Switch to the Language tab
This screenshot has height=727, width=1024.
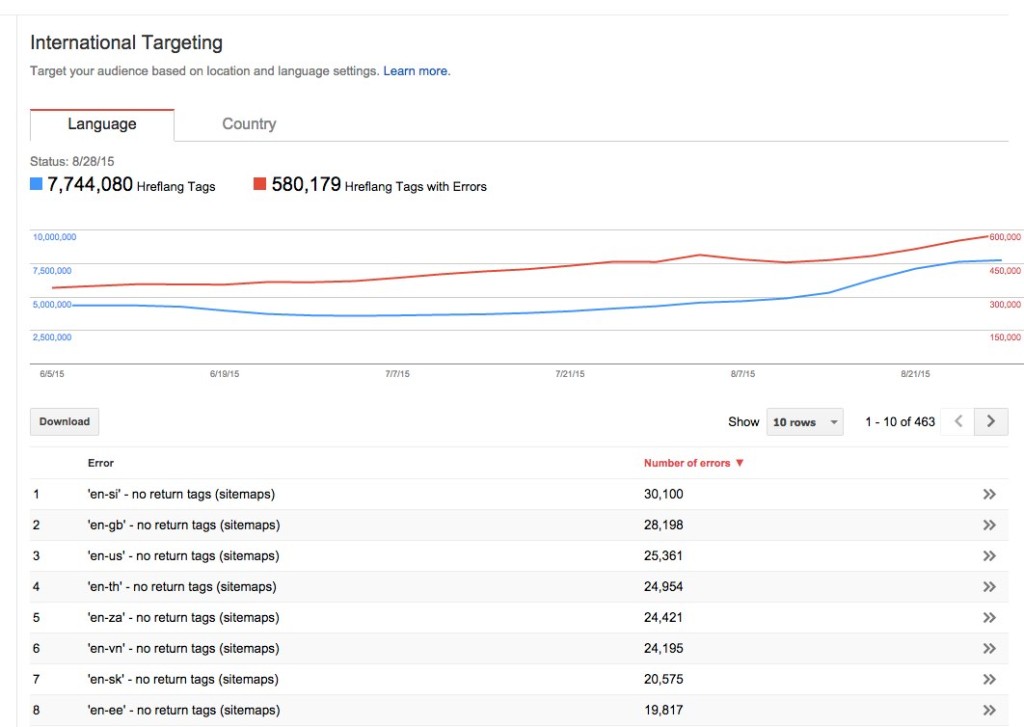click(102, 124)
